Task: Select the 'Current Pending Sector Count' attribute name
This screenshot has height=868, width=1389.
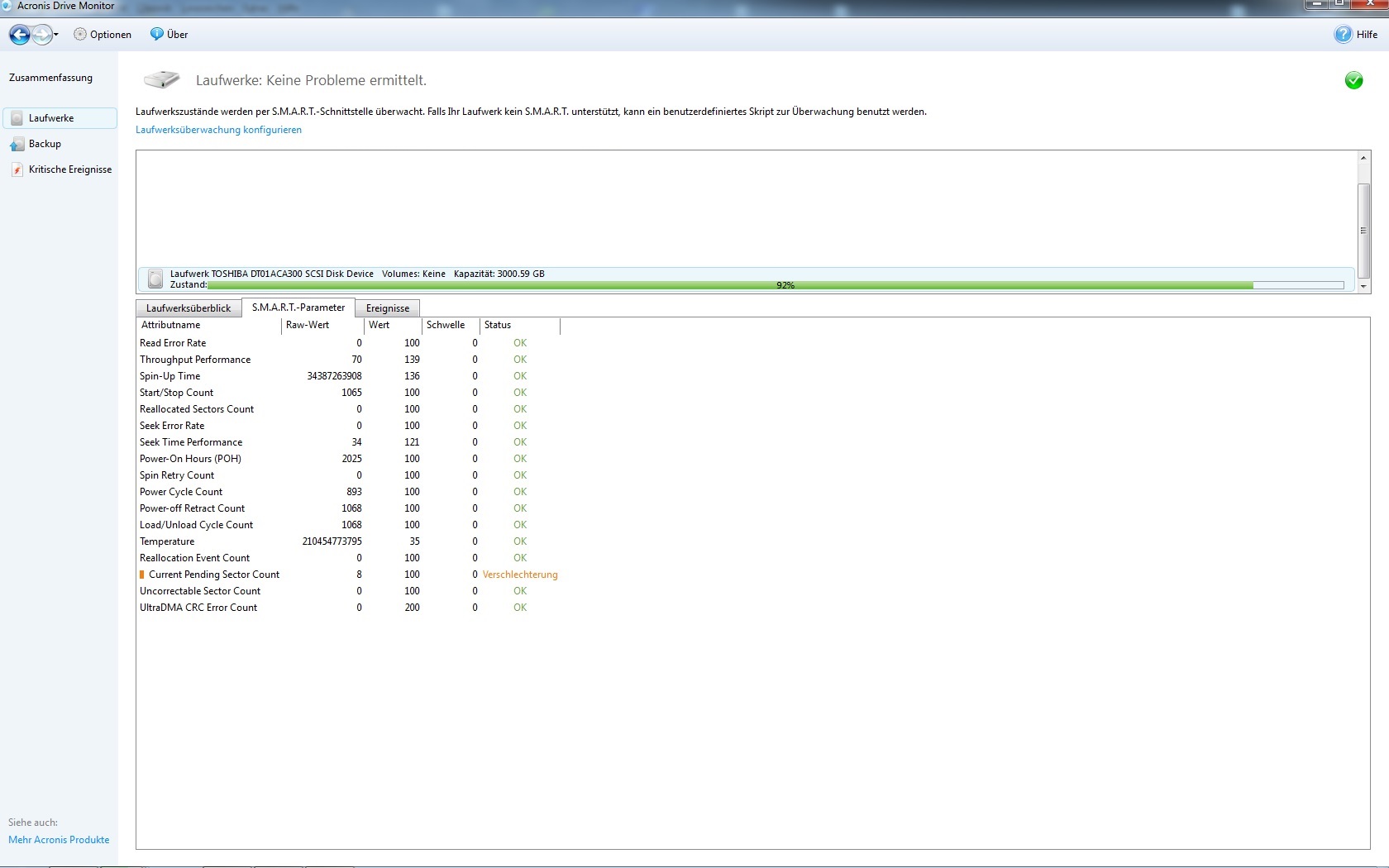Action: click(x=214, y=575)
